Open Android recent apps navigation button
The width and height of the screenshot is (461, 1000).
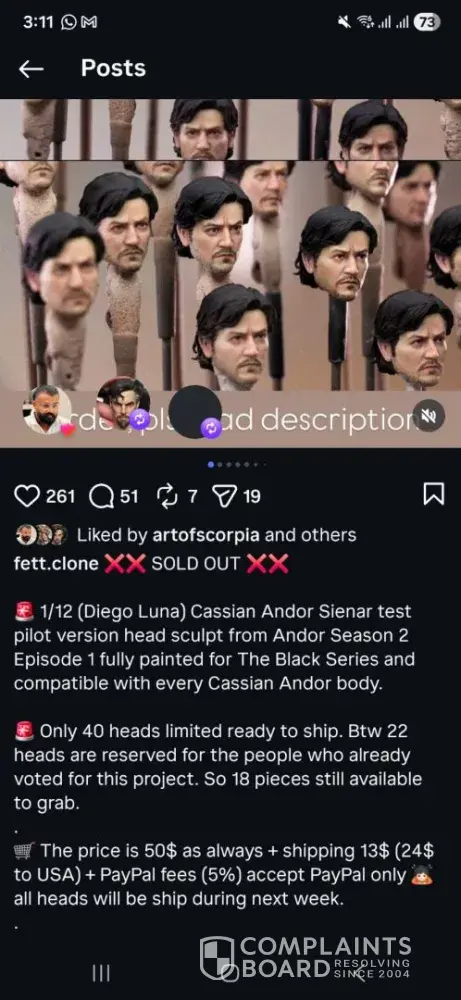click(101, 973)
